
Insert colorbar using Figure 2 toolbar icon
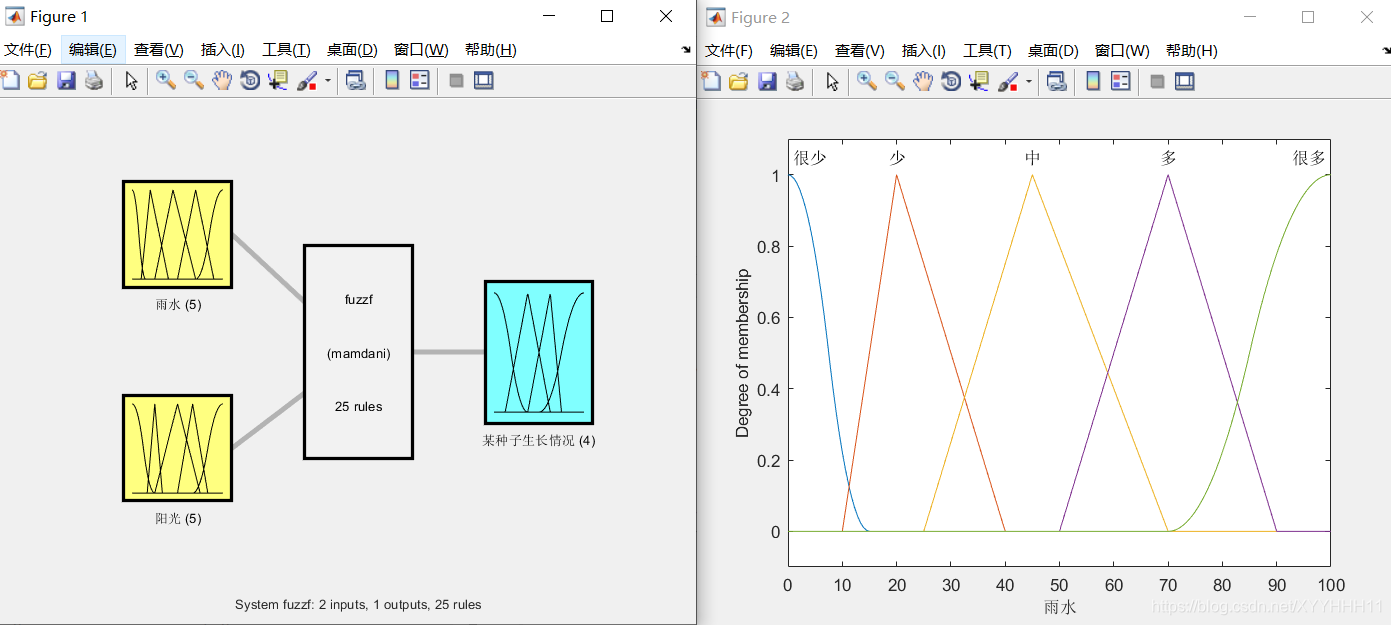point(1093,81)
